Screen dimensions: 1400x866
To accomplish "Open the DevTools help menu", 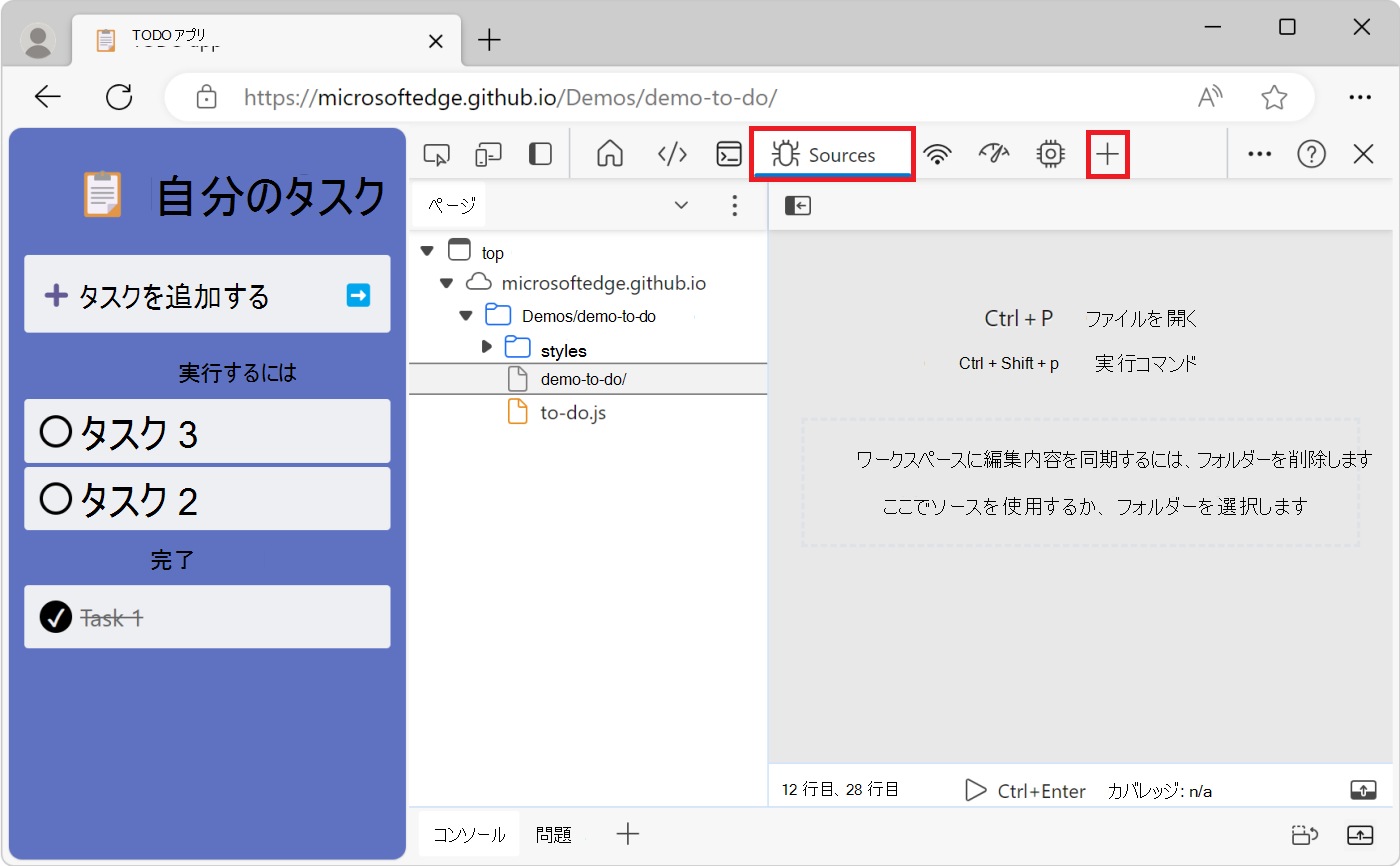I will pyautogui.click(x=1311, y=154).
